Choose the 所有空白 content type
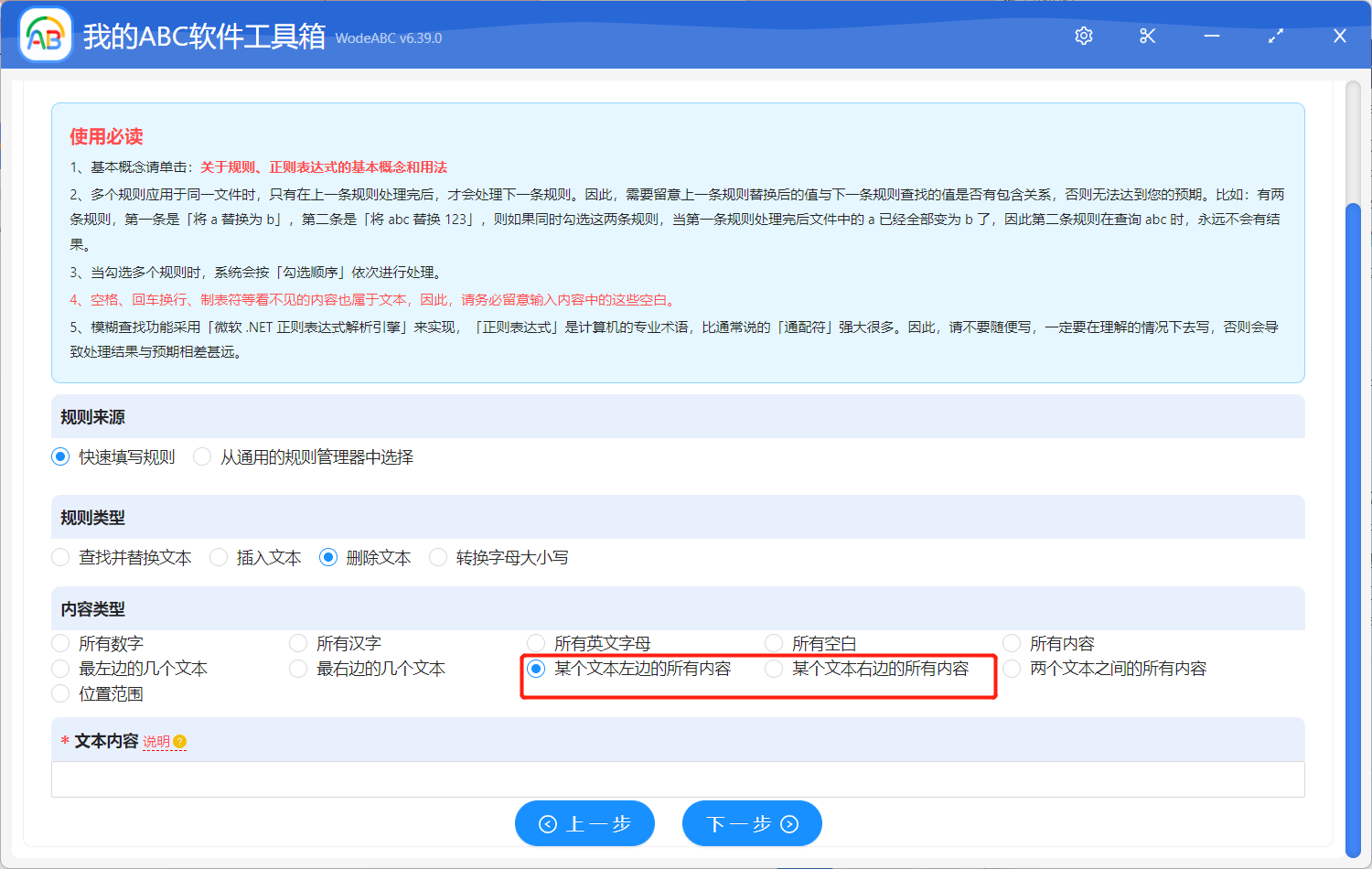This screenshot has height=869, width=1372. click(775, 644)
